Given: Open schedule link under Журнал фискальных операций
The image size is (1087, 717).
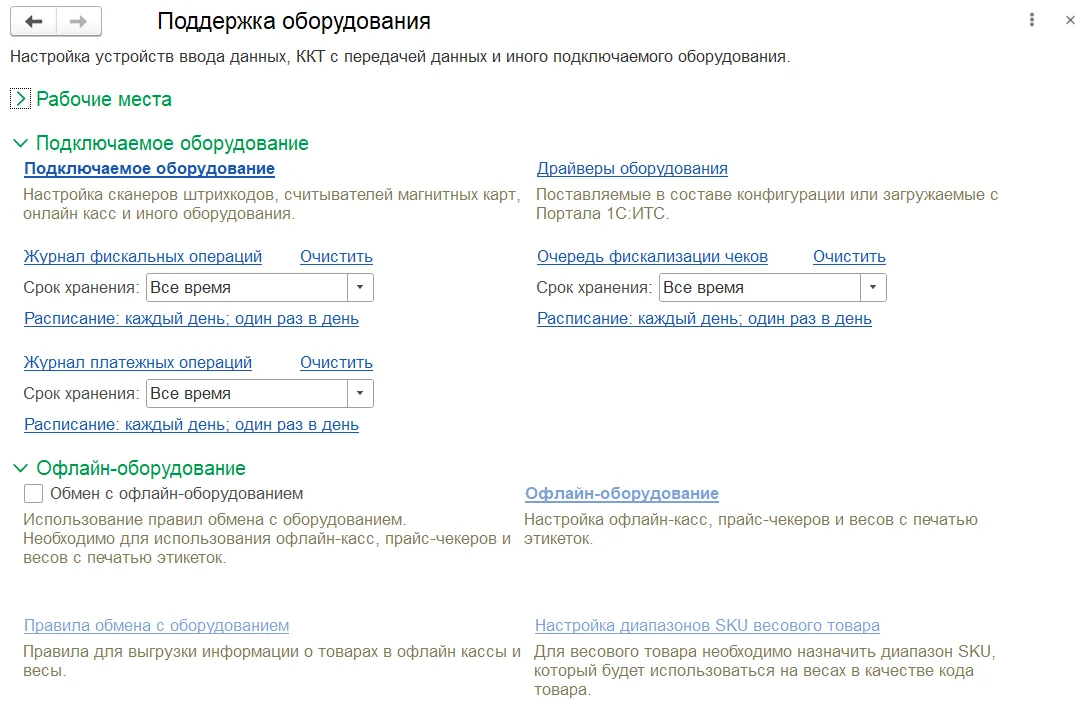Looking at the screenshot, I should pyautogui.click(x=191, y=319).
